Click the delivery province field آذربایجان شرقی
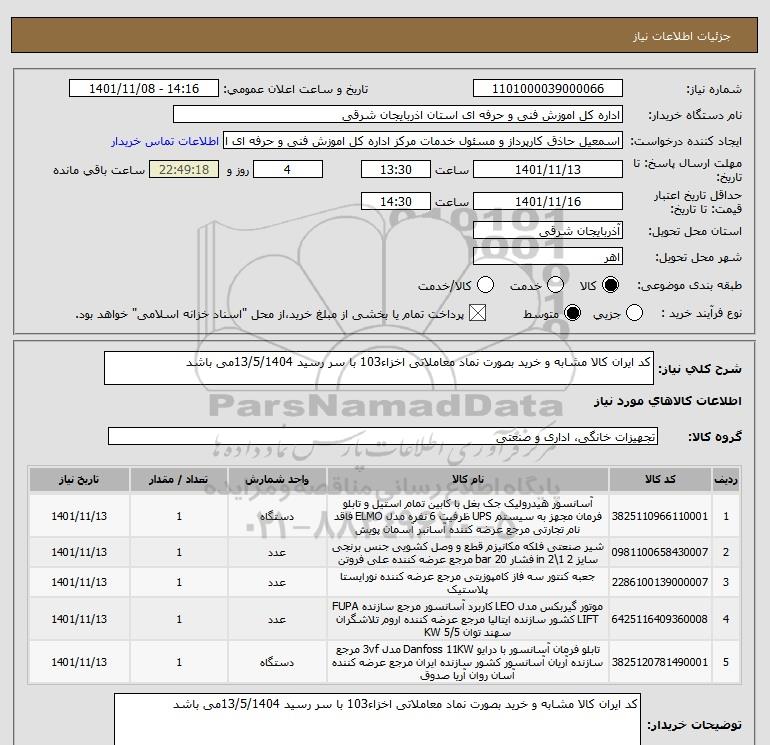The height and width of the screenshot is (745, 770). [548, 230]
